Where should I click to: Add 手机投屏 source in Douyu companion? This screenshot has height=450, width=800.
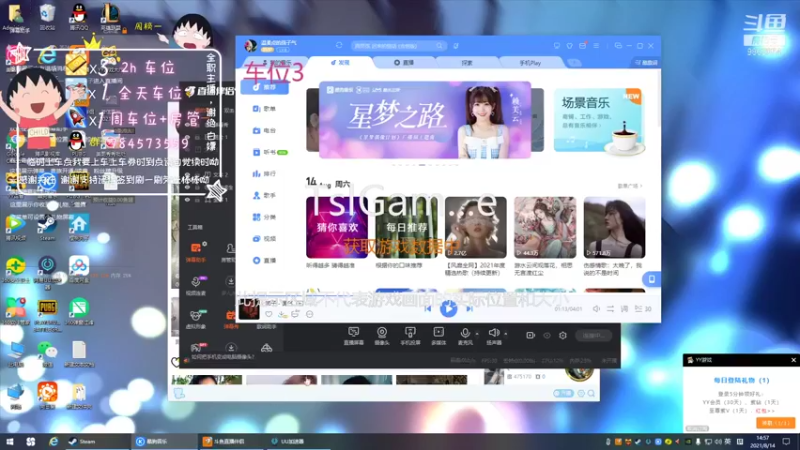tap(410, 336)
